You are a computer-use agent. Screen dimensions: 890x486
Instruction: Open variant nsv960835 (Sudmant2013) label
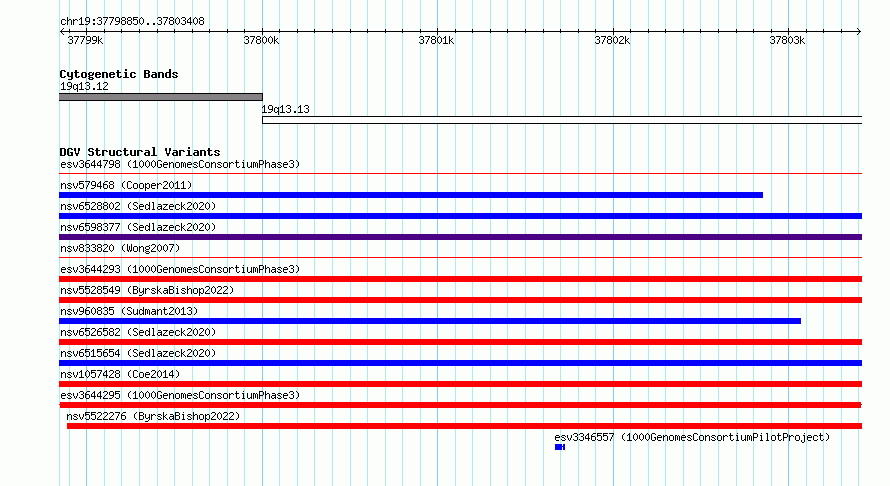coord(129,311)
